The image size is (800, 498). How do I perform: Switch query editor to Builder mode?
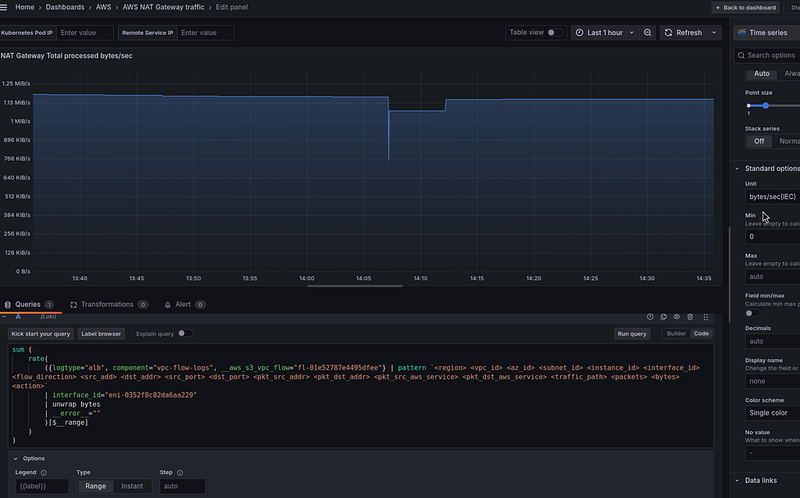click(x=676, y=333)
